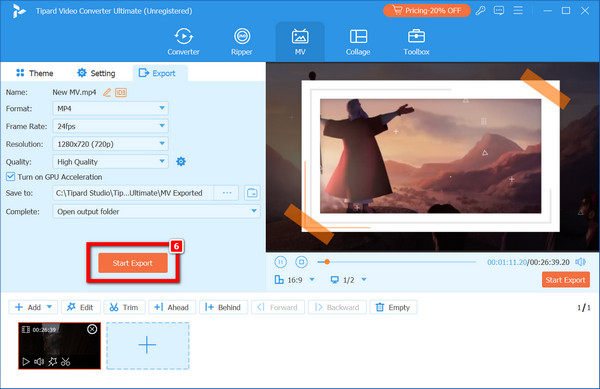Click the video preview area
Image resolution: width=600 pixels, height=389 pixels.
click(x=433, y=157)
